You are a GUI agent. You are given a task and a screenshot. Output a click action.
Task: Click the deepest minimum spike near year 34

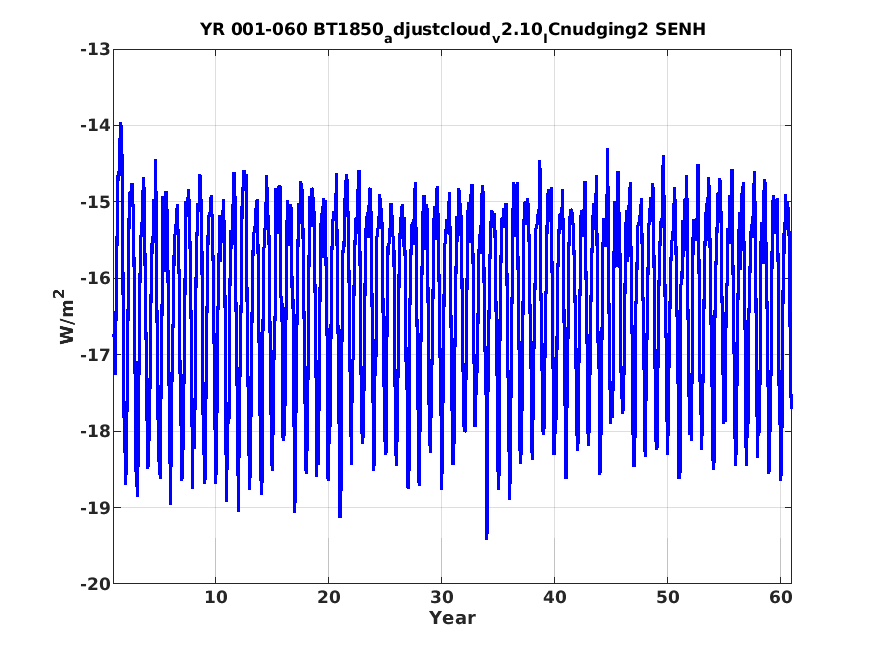pos(487,537)
